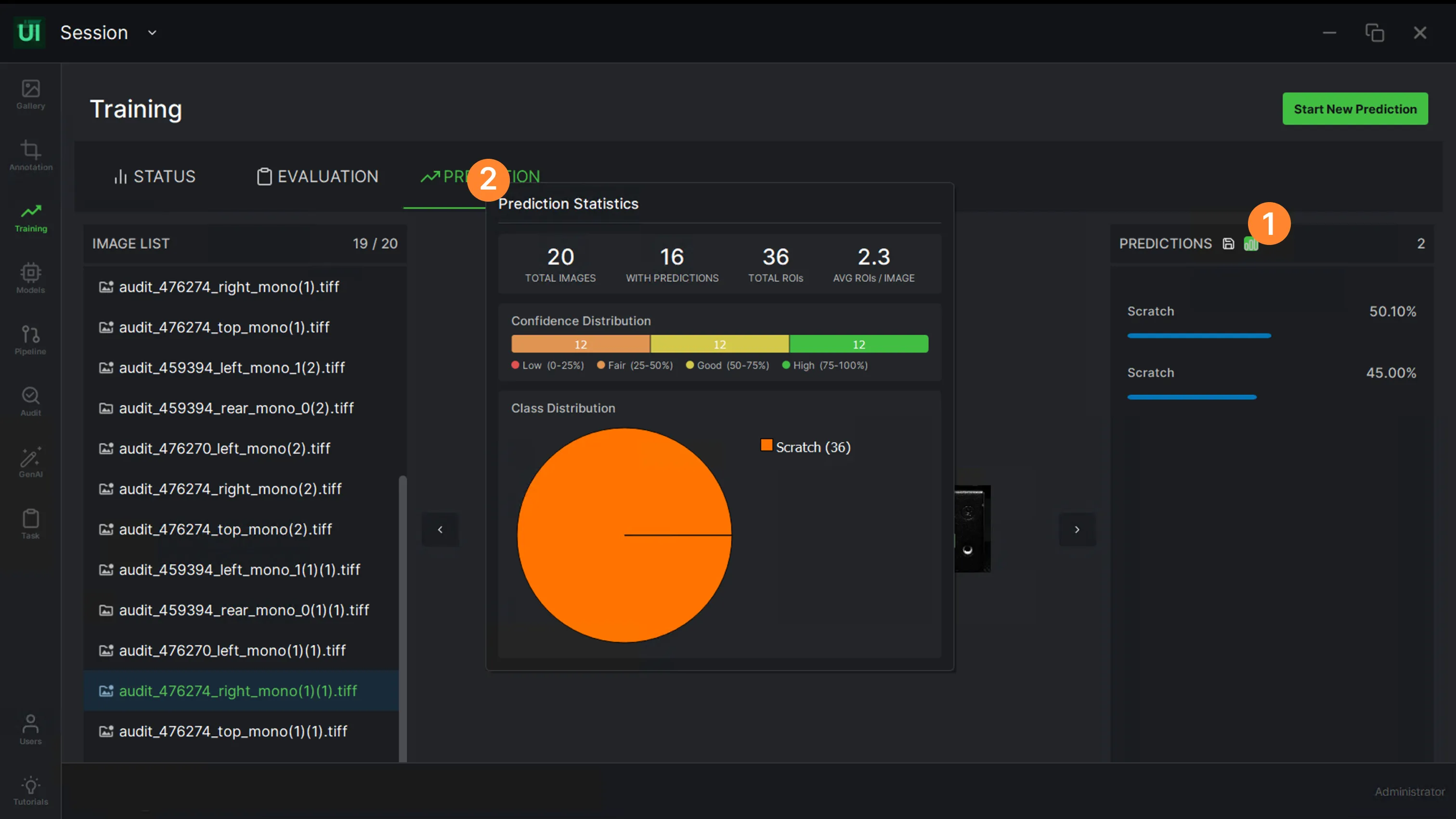Restore down the application window
Screen dimensions: 1456x819
coord(1375,33)
